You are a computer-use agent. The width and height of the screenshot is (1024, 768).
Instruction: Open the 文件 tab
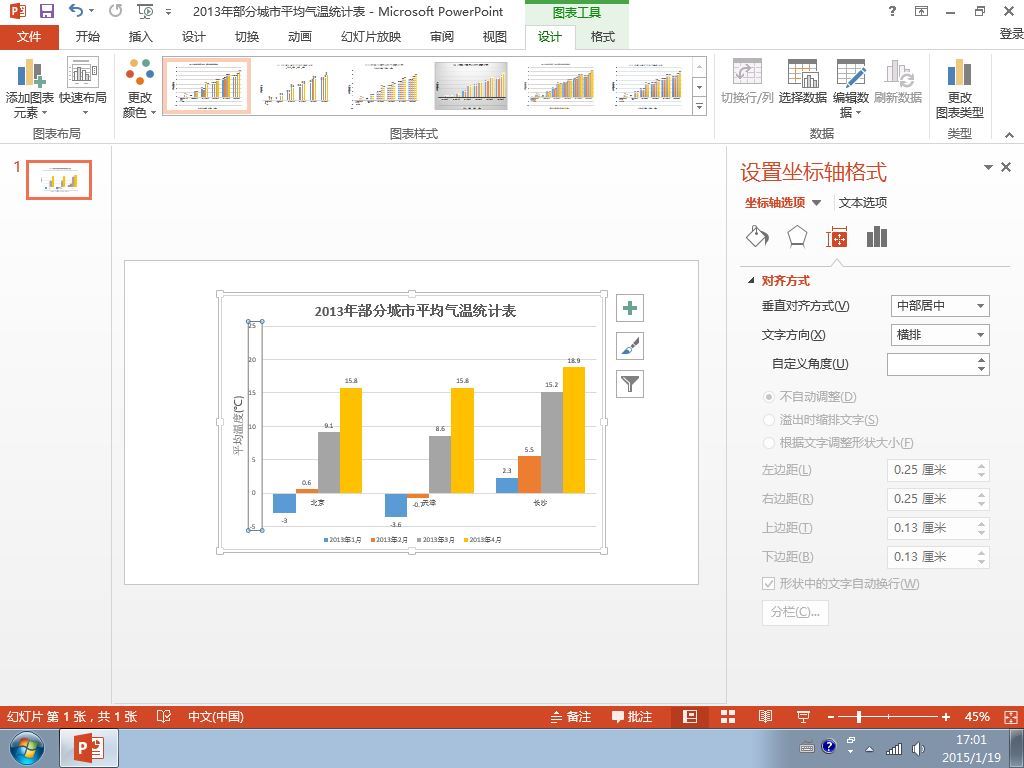[x=29, y=37]
